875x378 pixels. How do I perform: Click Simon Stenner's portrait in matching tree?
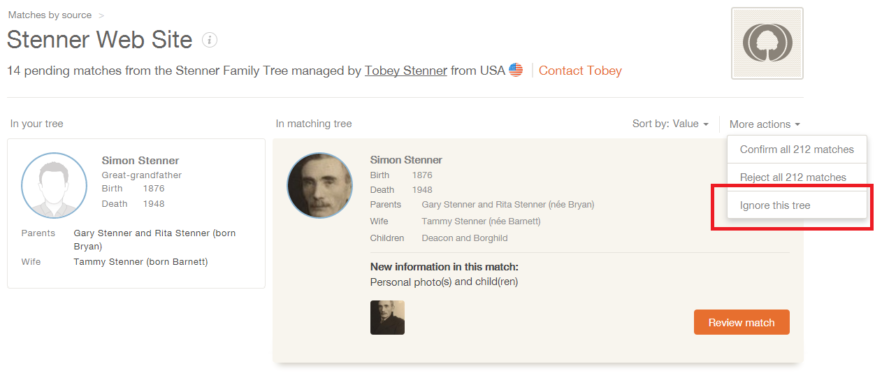pos(320,185)
